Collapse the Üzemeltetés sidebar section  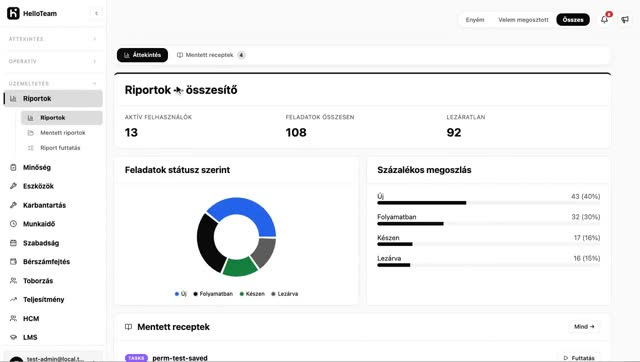click(53, 83)
